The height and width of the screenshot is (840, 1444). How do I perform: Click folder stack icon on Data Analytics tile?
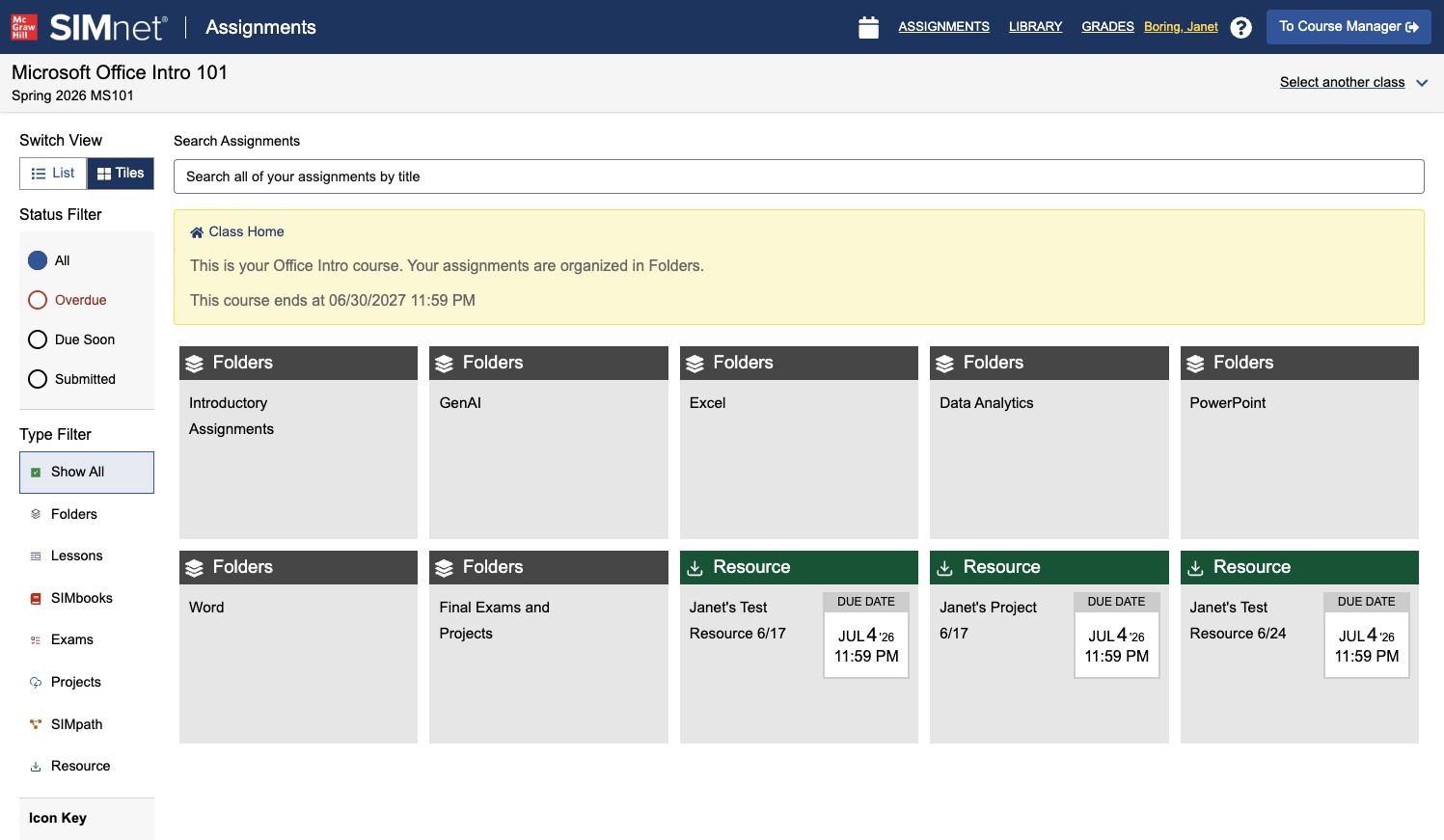point(945,364)
